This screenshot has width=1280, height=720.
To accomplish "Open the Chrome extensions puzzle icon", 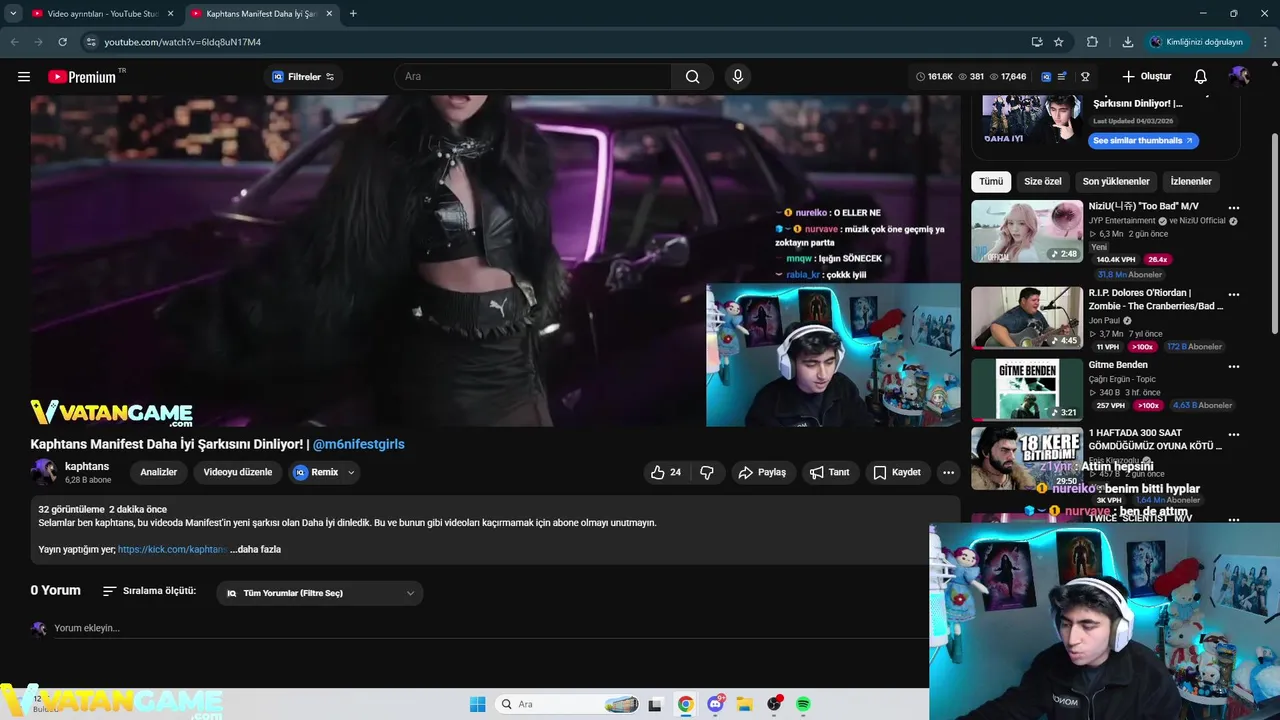I will (x=1092, y=42).
